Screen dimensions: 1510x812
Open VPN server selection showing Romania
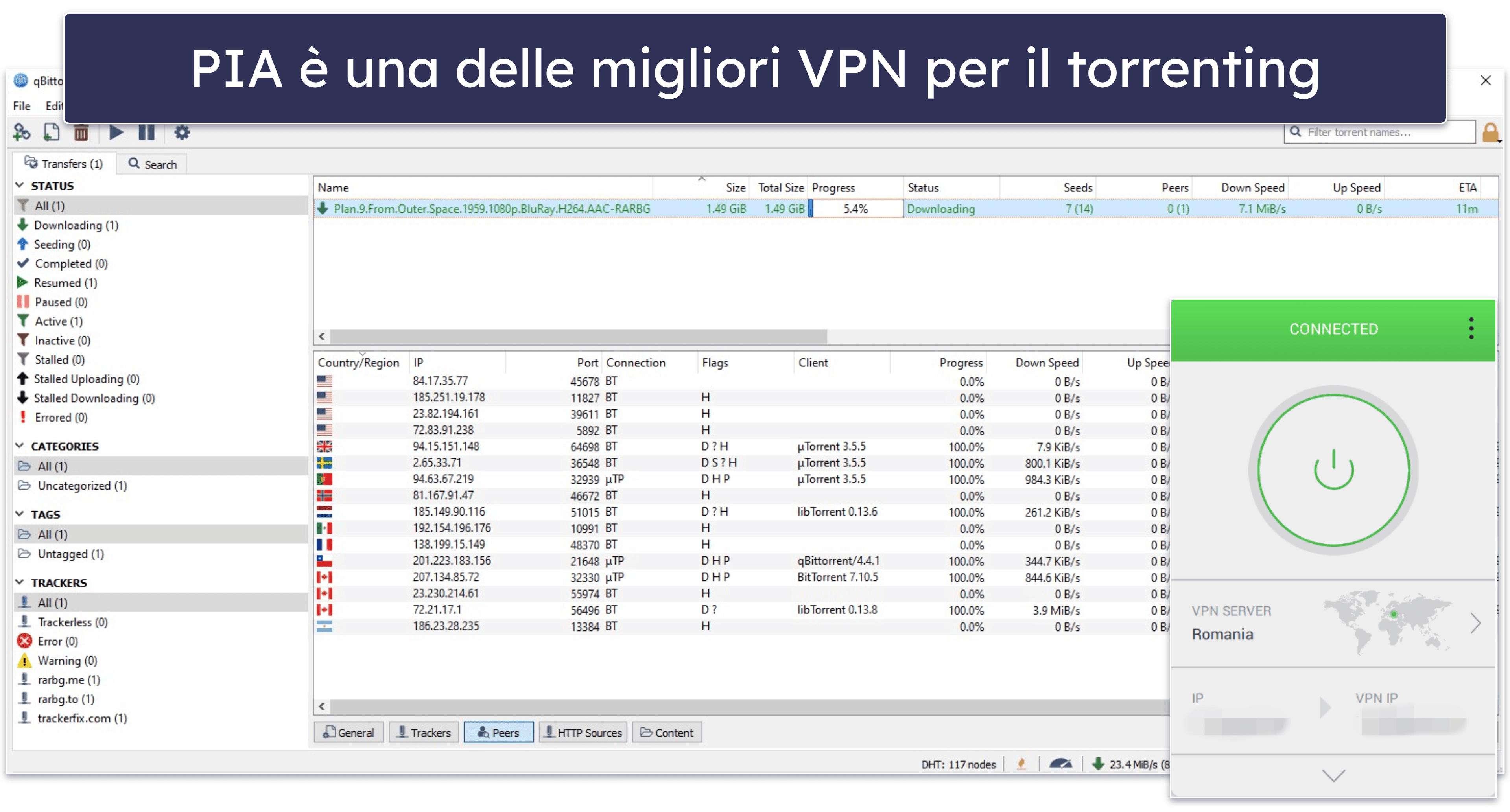pyautogui.click(x=1333, y=623)
